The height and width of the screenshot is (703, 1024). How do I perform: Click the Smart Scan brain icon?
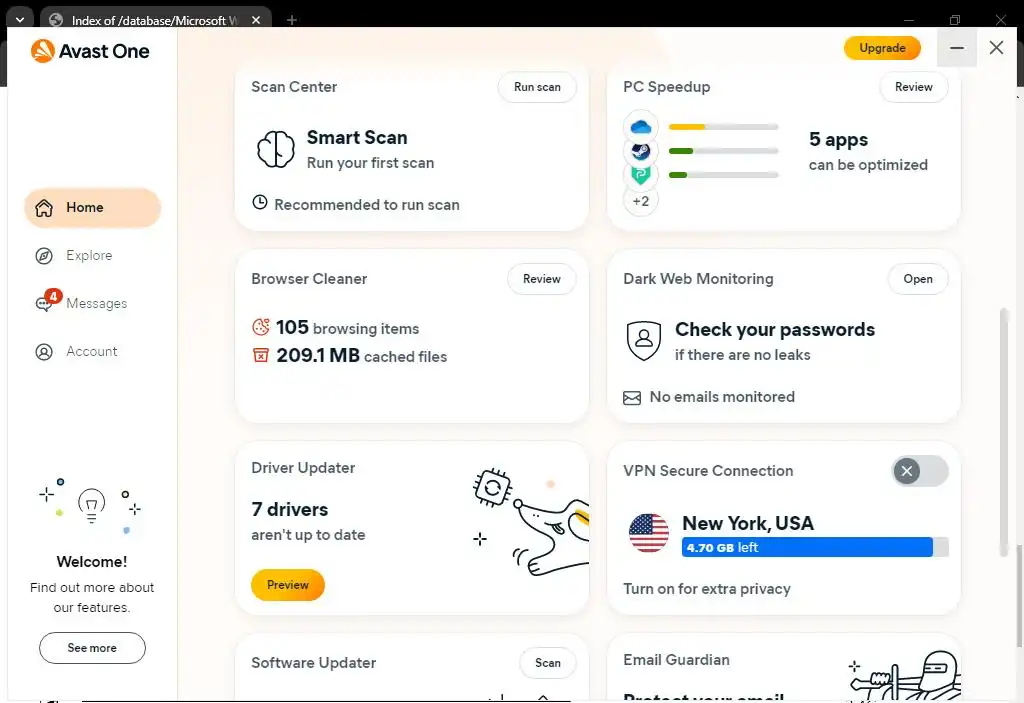pos(276,149)
